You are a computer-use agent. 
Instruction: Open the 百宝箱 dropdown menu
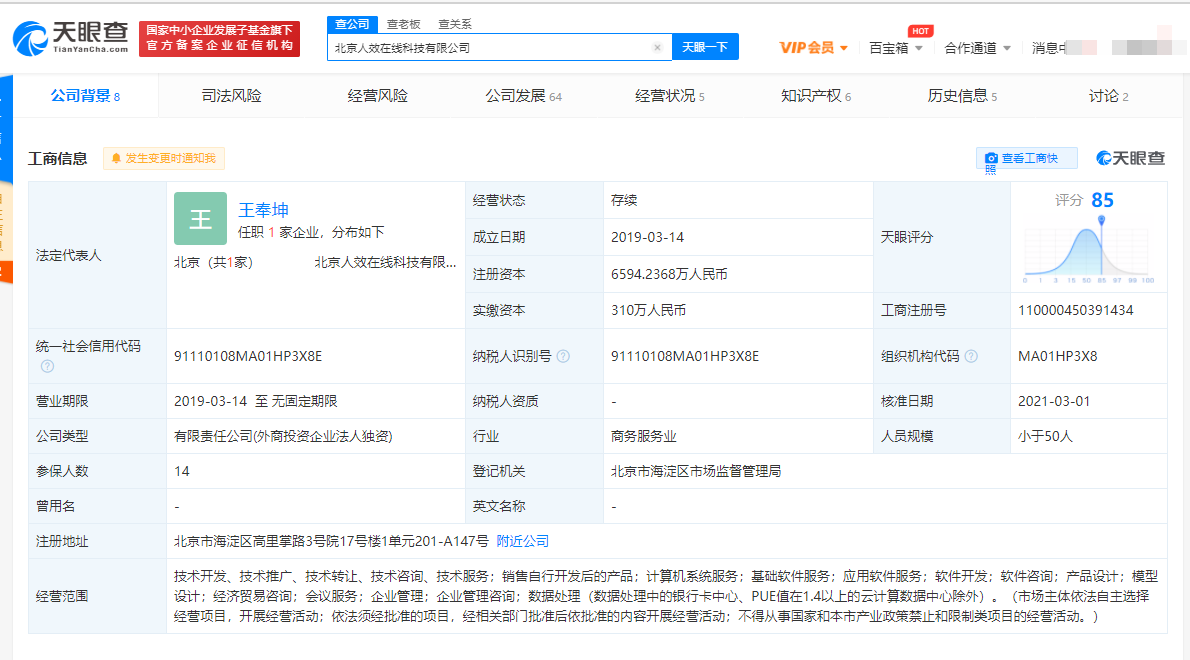click(x=896, y=48)
